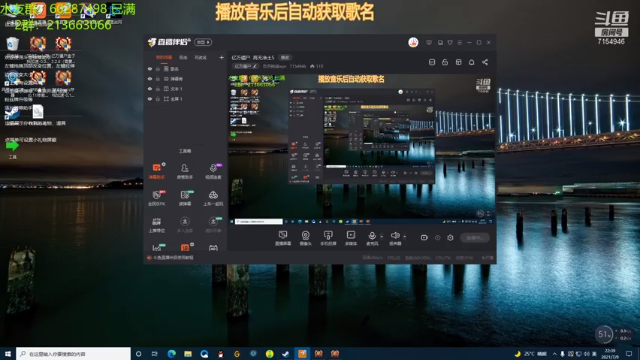The height and width of the screenshot is (360, 640).
Task: Open the usage tutorial link at window bottom
Action: coord(171,258)
